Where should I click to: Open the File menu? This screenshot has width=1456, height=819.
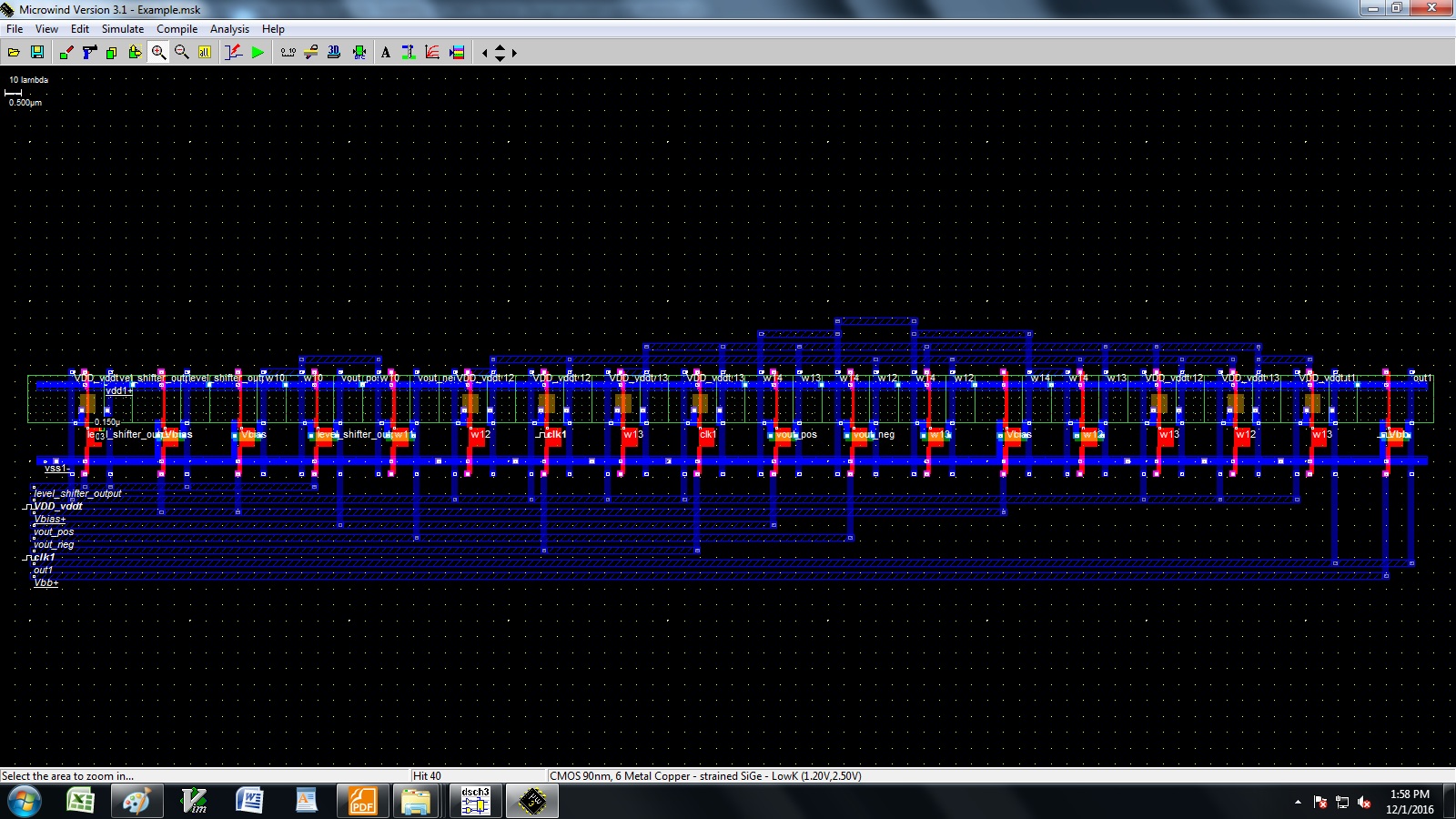tap(15, 29)
